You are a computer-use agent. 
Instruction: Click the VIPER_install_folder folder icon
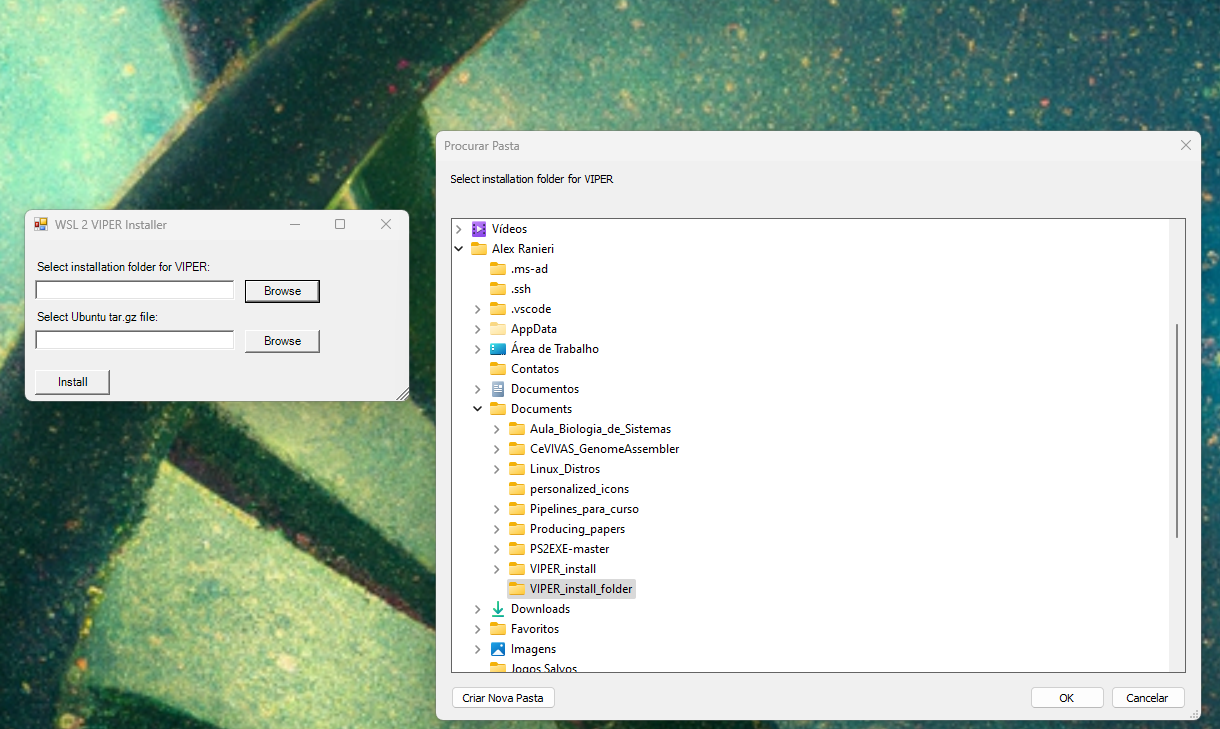coord(516,589)
